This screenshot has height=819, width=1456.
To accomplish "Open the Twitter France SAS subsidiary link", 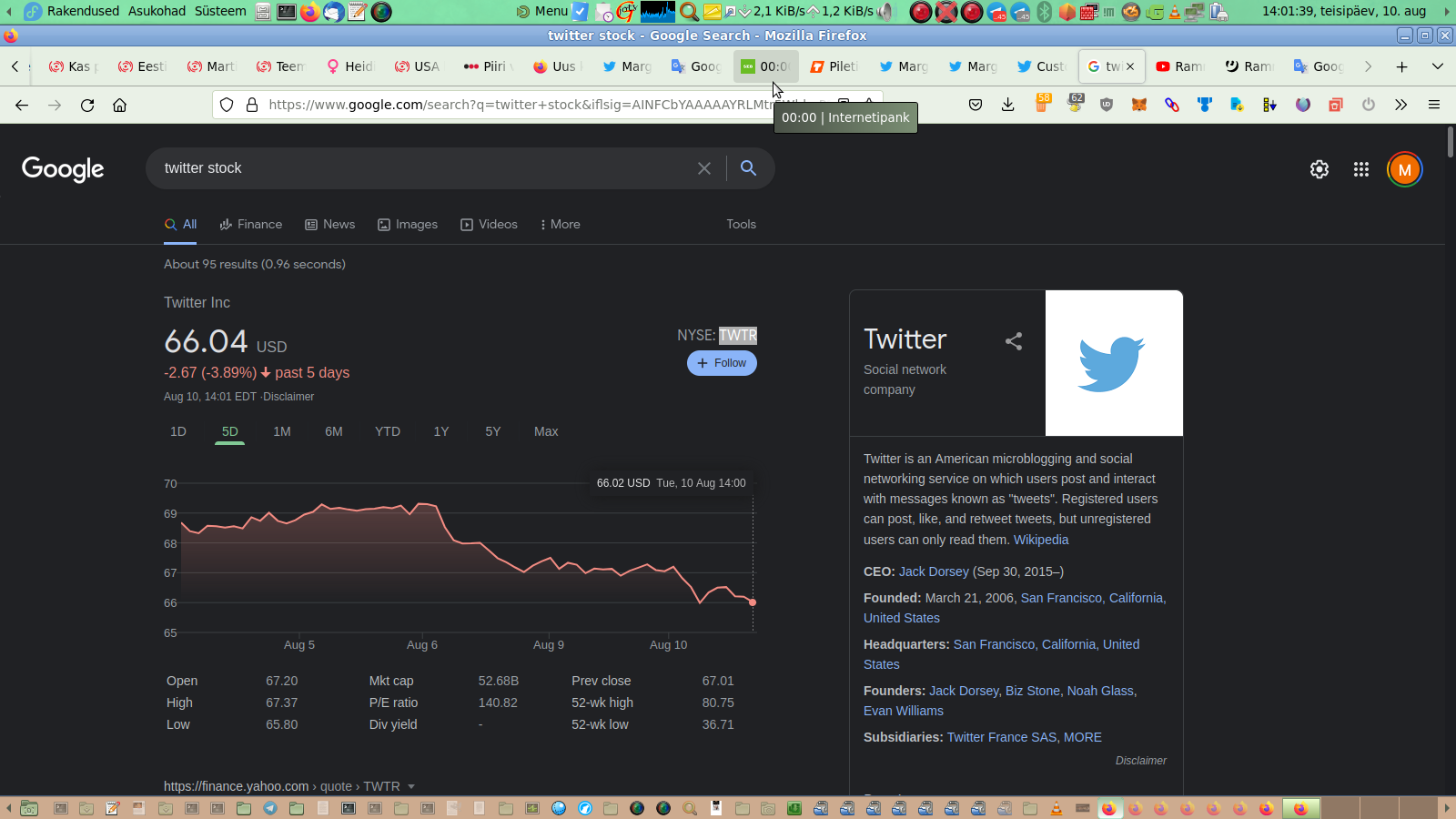I will point(1002,737).
